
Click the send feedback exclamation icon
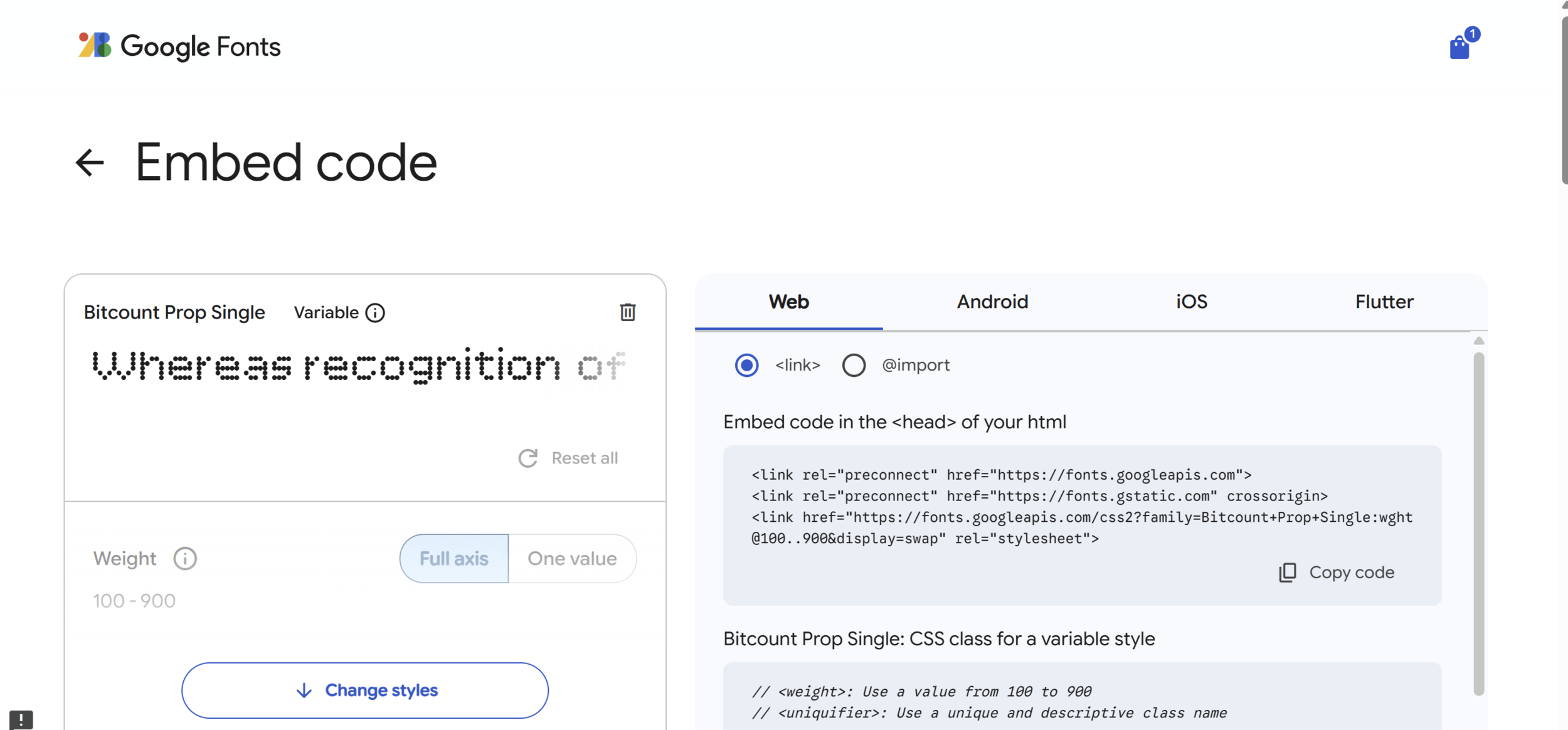(21, 719)
